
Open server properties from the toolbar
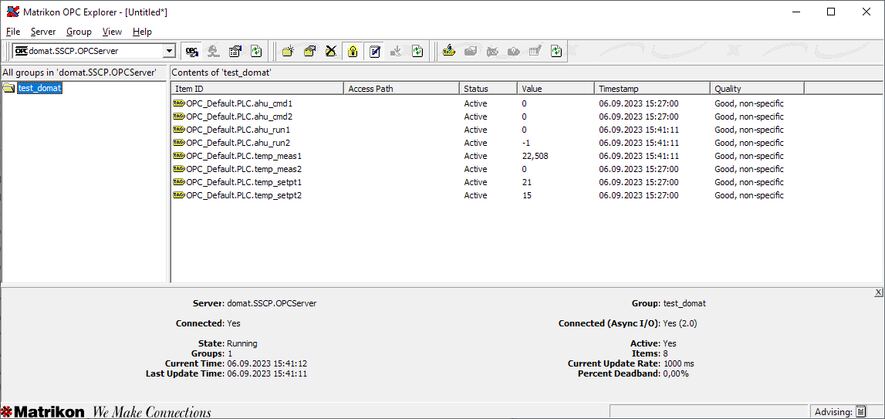(235, 51)
